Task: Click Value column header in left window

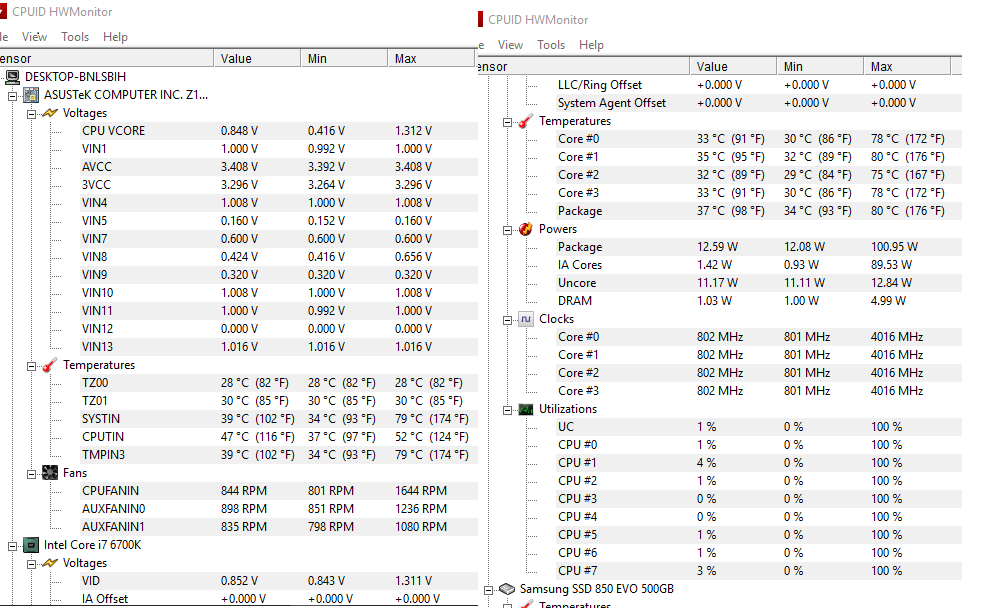Action: click(x=257, y=59)
